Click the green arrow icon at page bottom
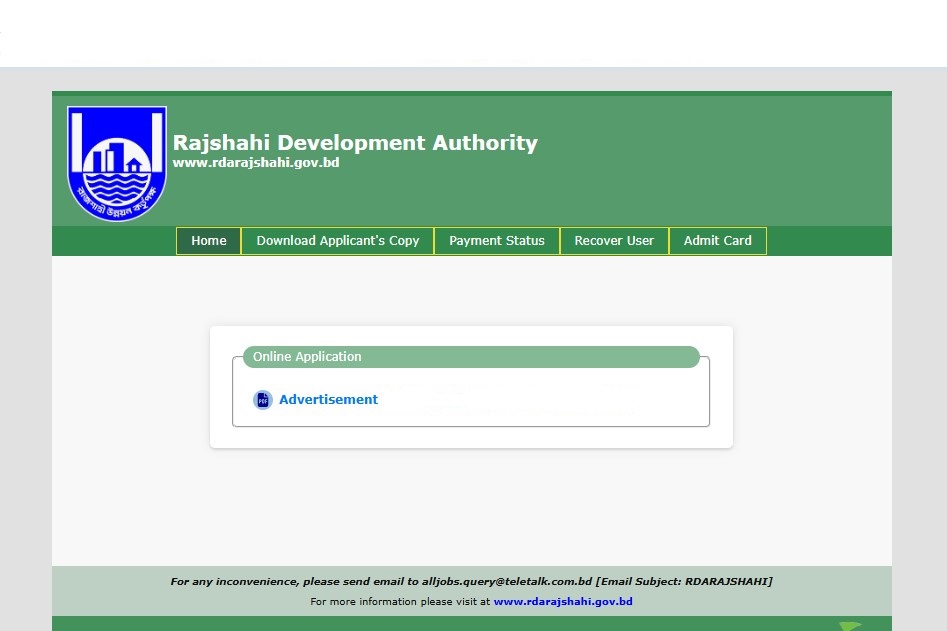 point(849,626)
